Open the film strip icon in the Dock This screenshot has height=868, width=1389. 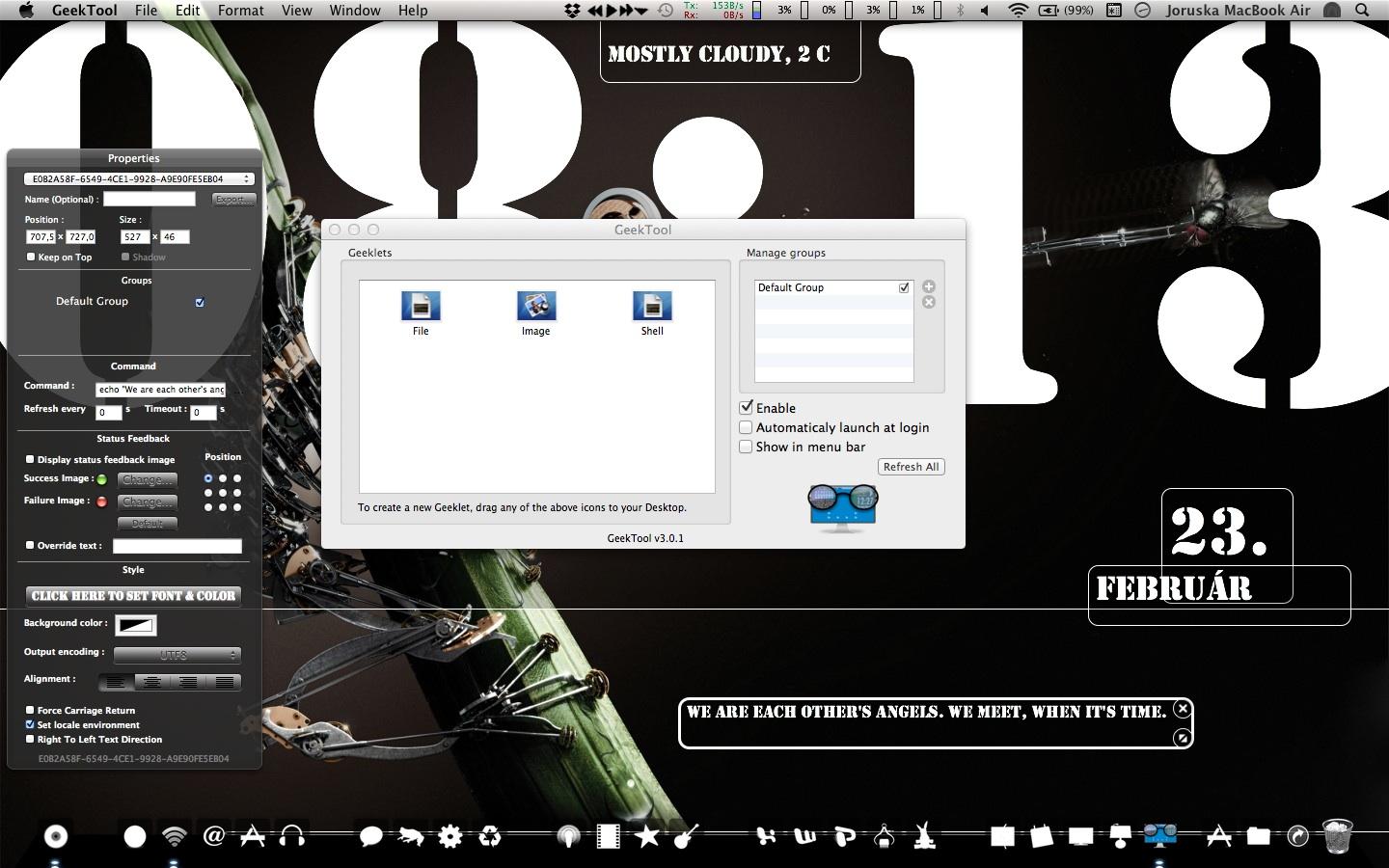608,836
